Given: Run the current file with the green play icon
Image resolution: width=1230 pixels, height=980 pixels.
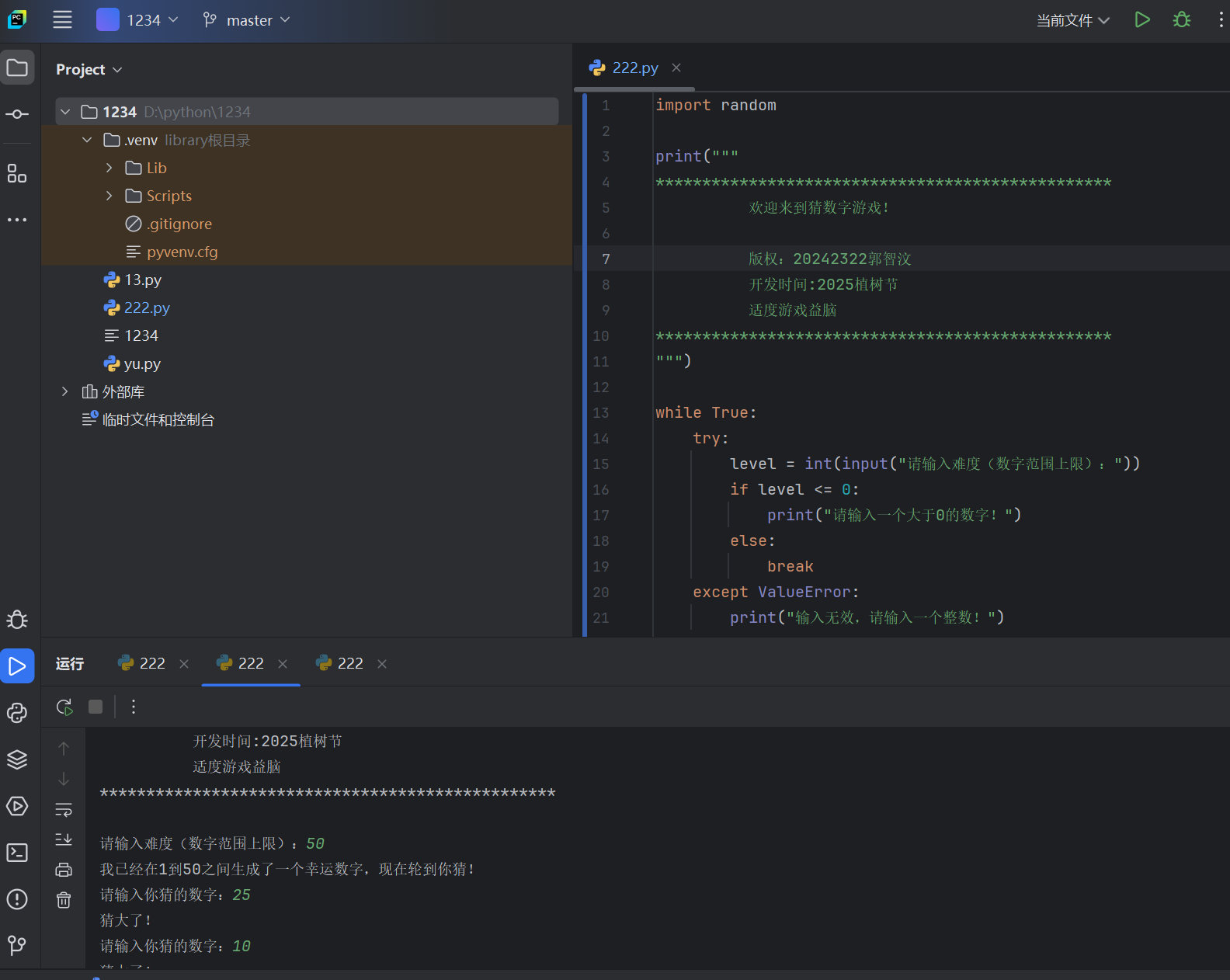Looking at the screenshot, I should click(x=1141, y=20).
